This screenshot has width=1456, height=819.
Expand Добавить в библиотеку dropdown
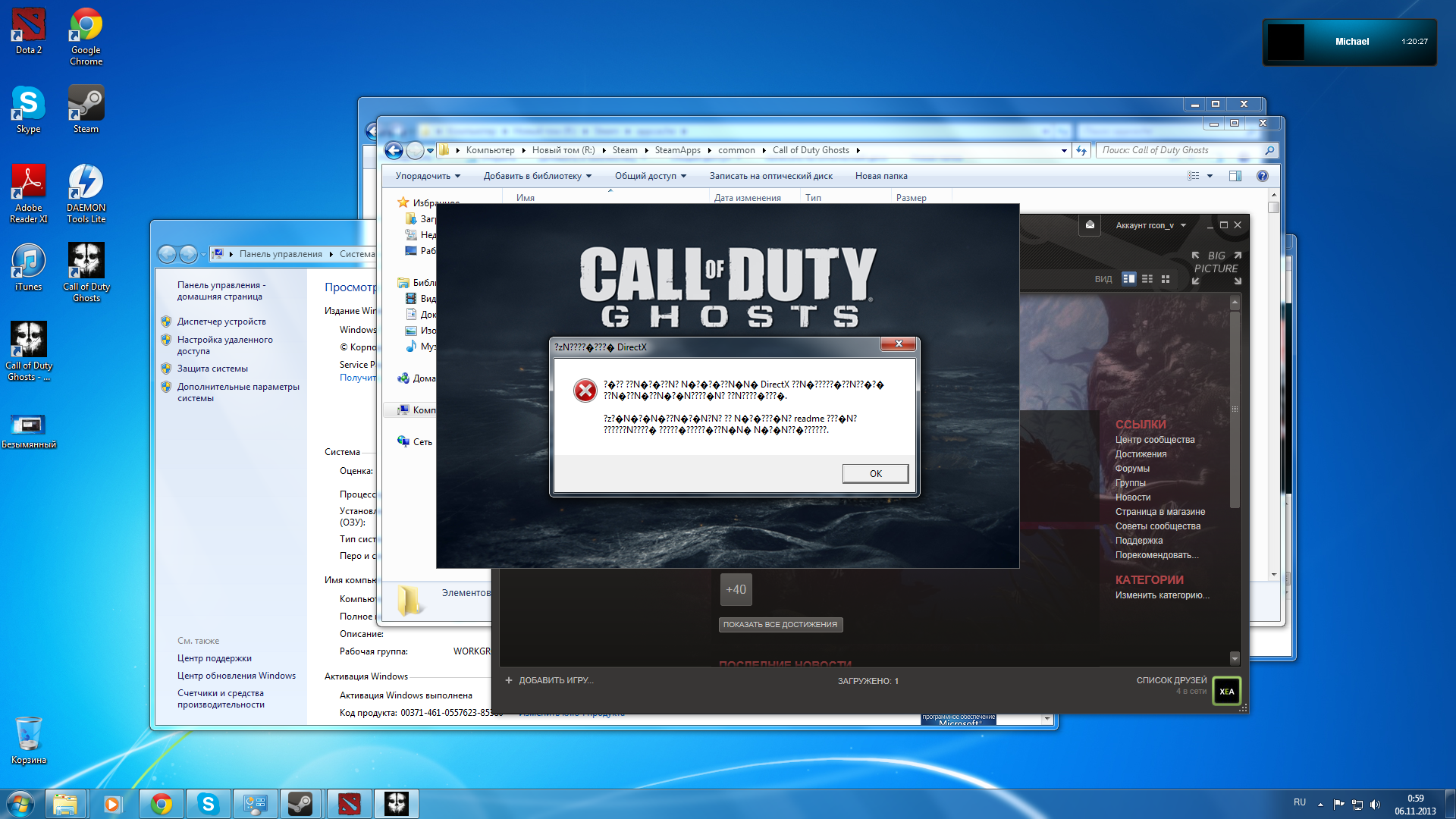(x=537, y=176)
